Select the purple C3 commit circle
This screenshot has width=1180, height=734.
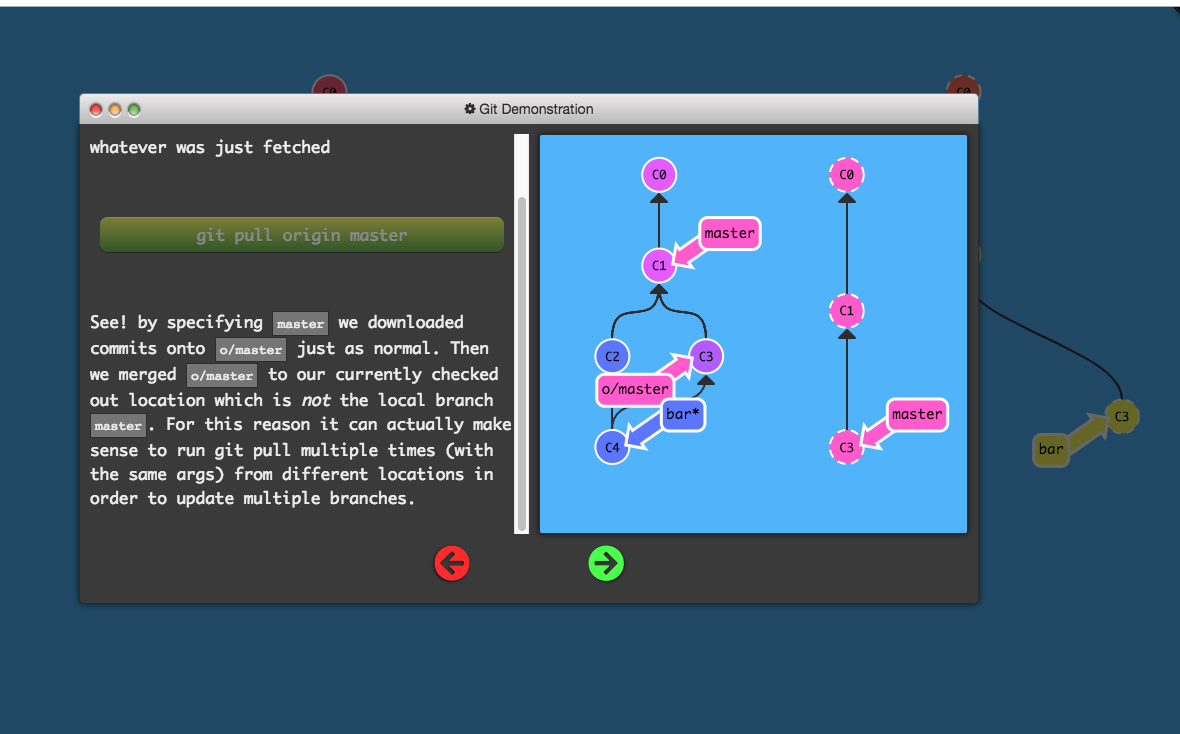pos(706,356)
